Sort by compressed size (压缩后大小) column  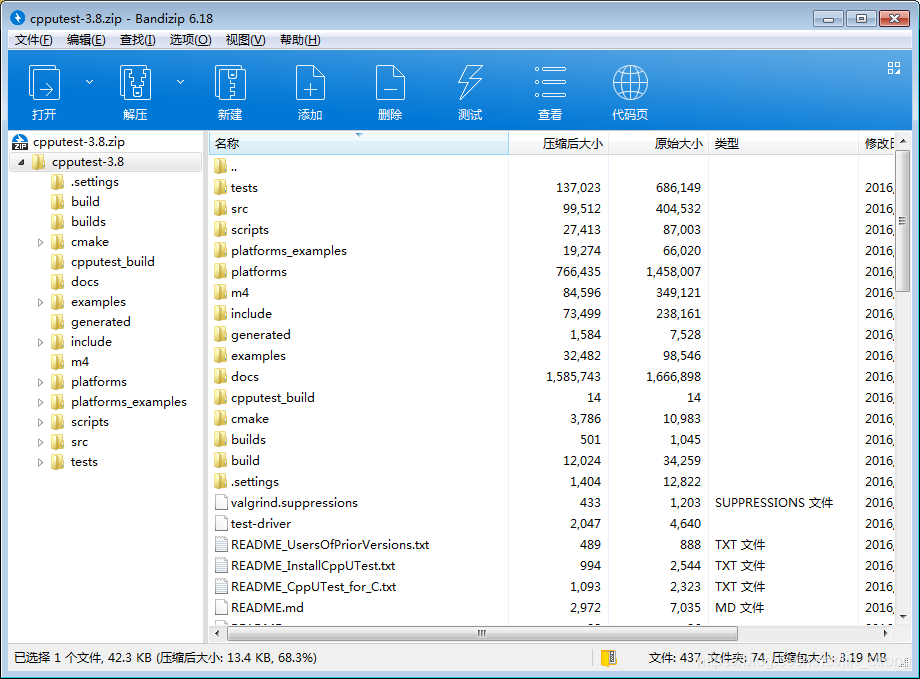[559, 143]
